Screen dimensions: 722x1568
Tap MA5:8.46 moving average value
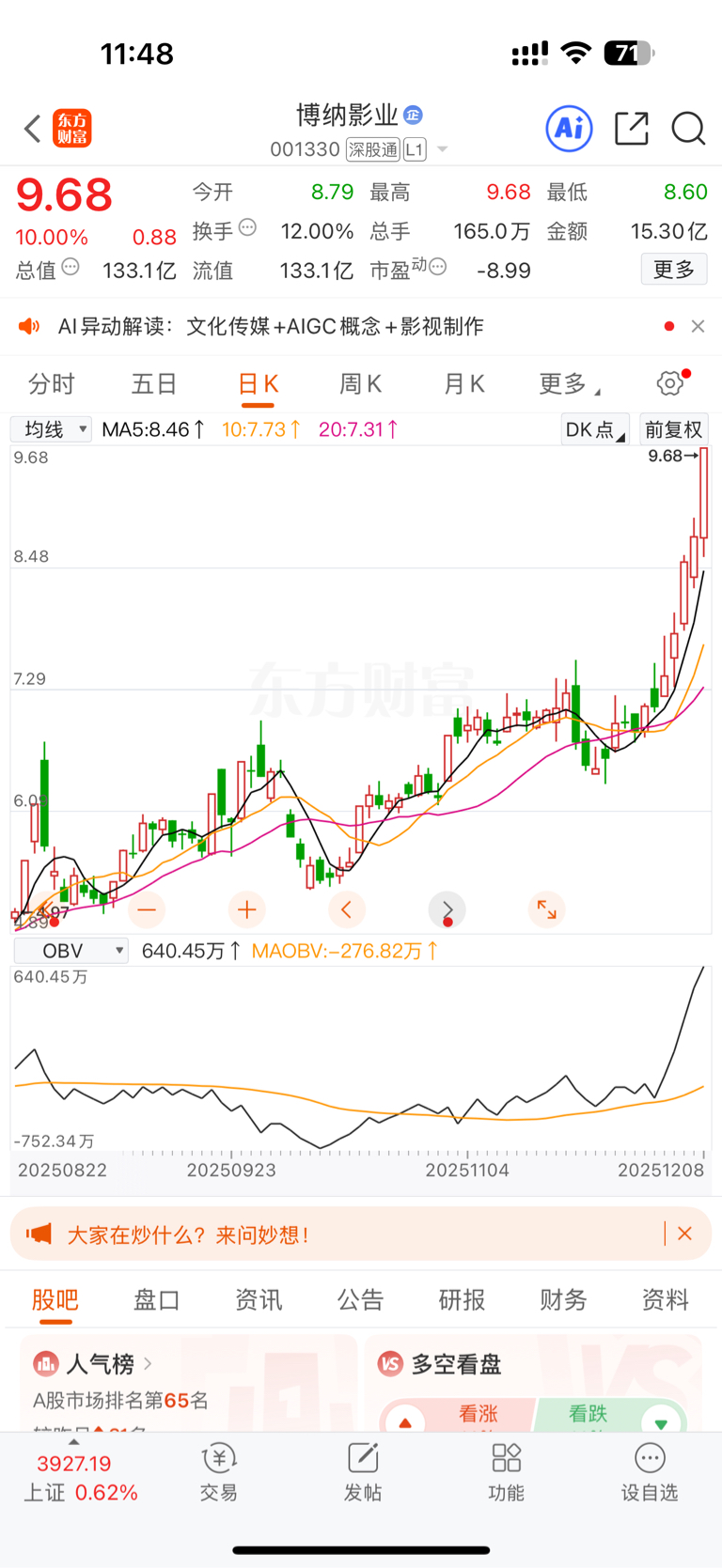pyautogui.click(x=153, y=429)
